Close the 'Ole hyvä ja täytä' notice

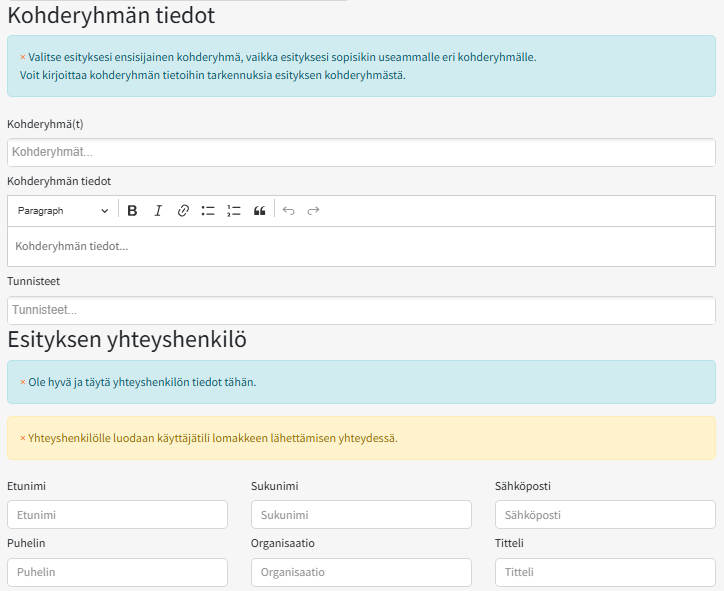23,382
